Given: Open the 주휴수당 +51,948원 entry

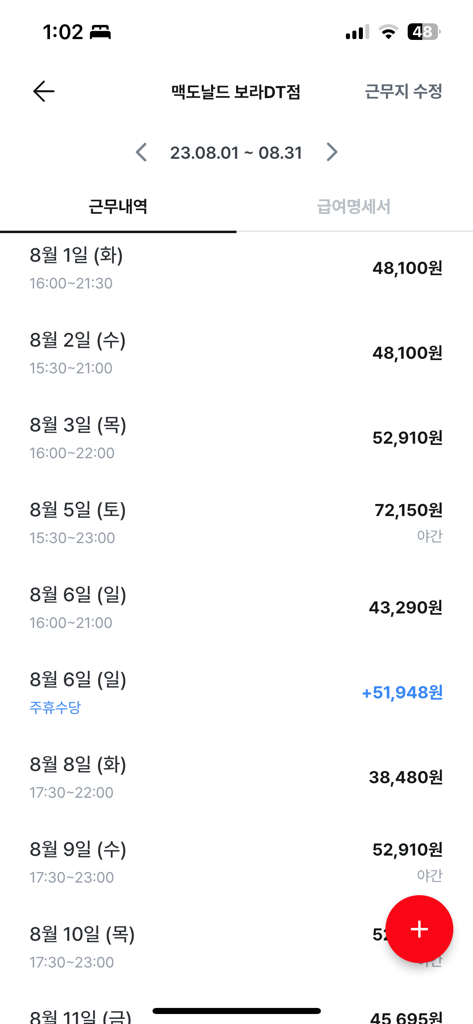Looking at the screenshot, I should coord(236,692).
